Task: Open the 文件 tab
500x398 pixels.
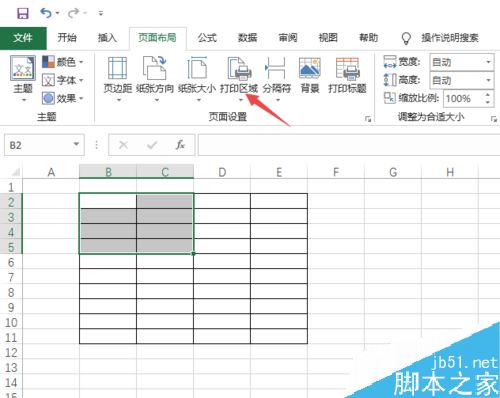Action: click(x=23, y=38)
